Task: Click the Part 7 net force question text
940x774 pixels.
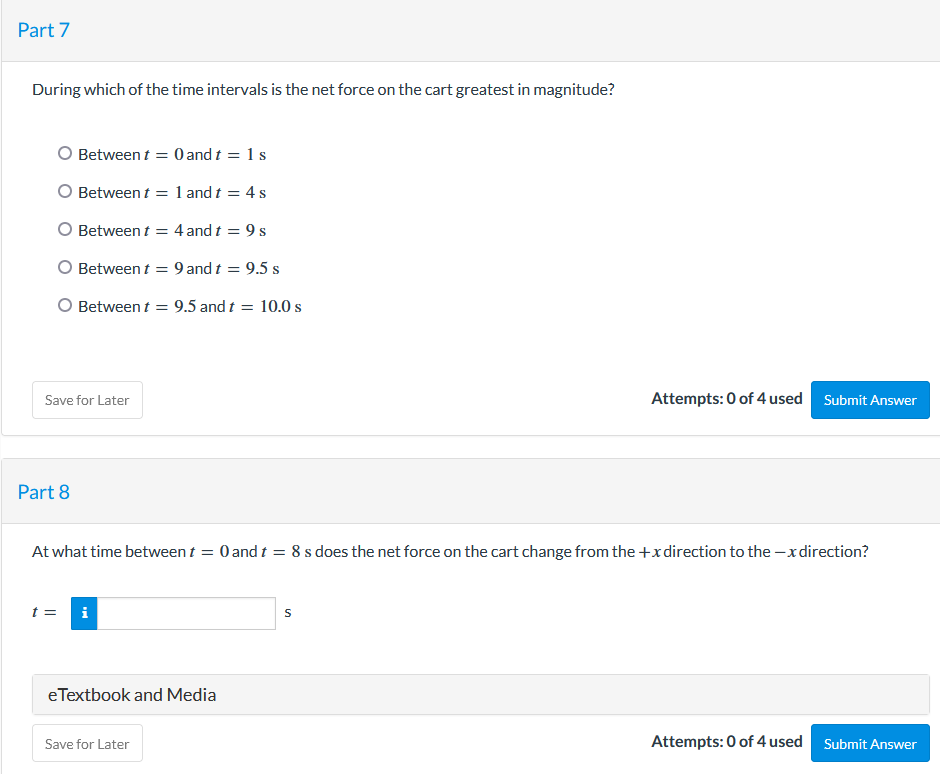Action: tap(323, 90)
